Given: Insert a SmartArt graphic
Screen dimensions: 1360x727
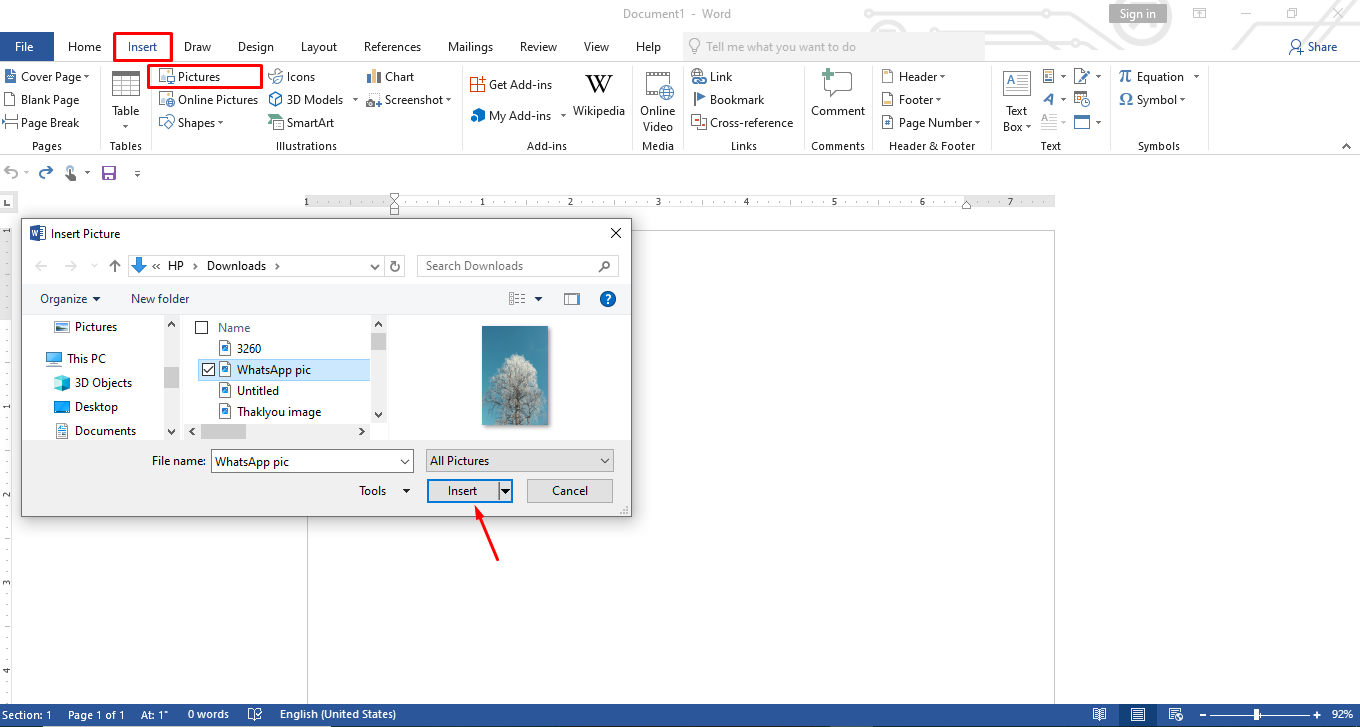Looking at the screenshot, I should point(301,122).
